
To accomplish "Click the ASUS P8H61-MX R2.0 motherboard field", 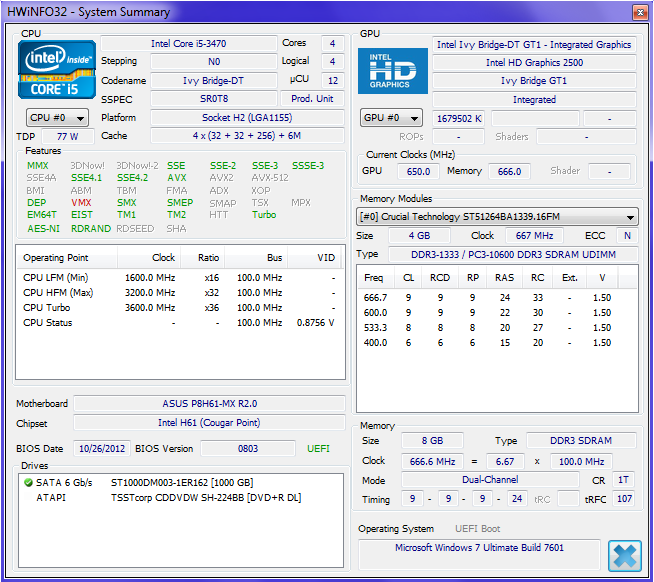I will (x=209, y=403).
